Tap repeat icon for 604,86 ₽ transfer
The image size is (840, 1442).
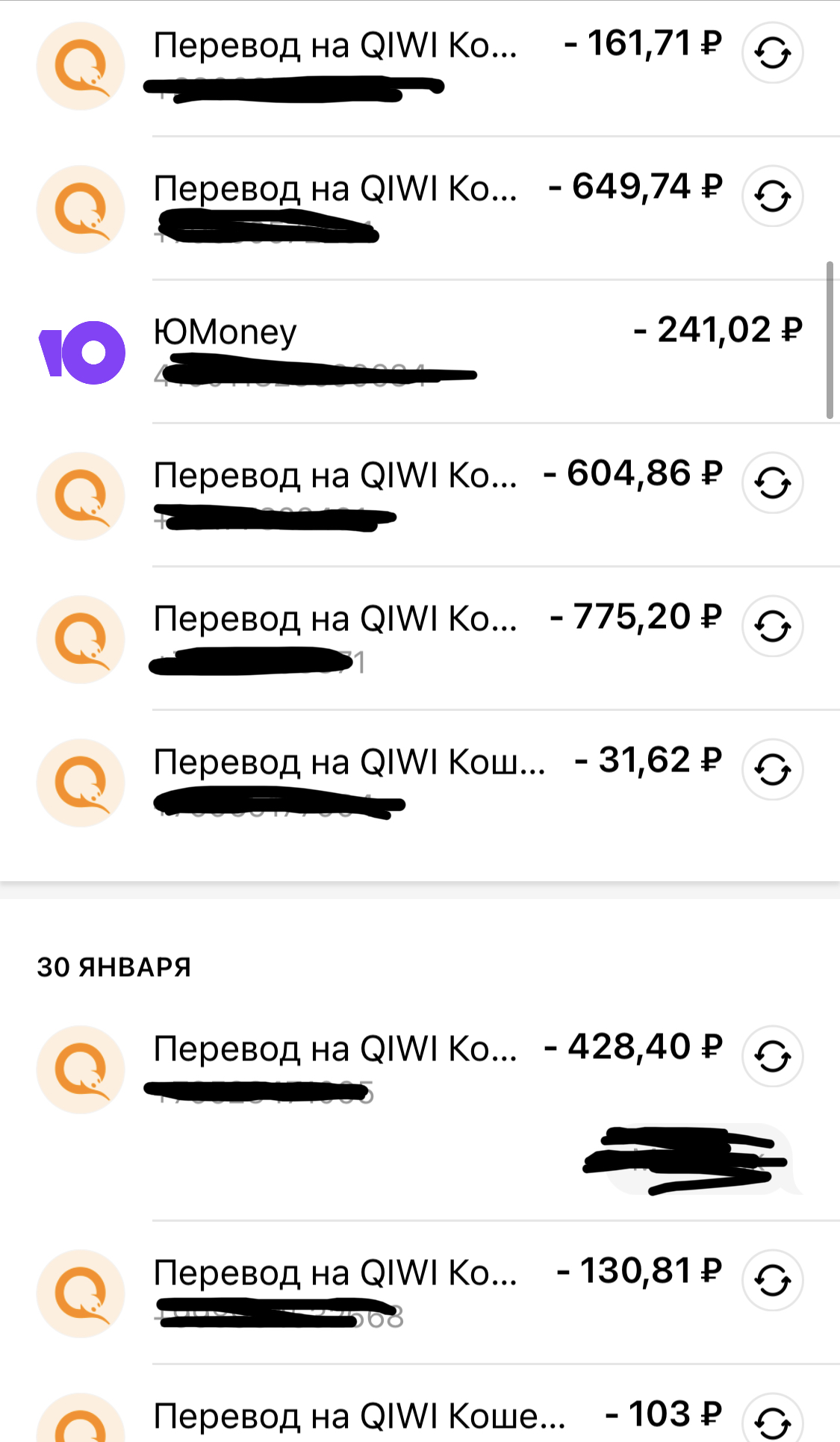[772, 483]
